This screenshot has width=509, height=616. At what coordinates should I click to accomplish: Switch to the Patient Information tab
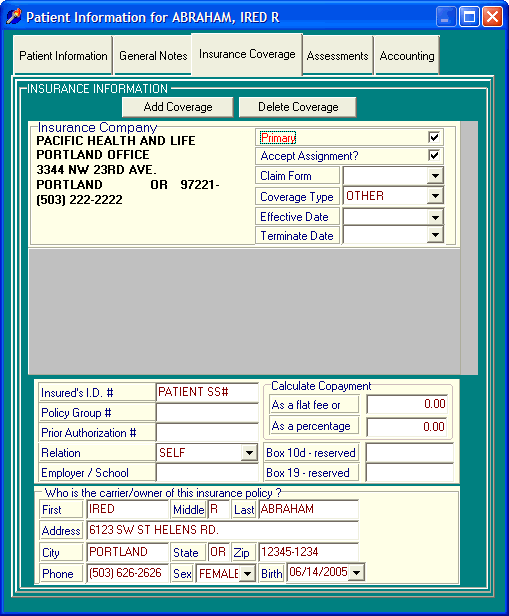point(63,55)
